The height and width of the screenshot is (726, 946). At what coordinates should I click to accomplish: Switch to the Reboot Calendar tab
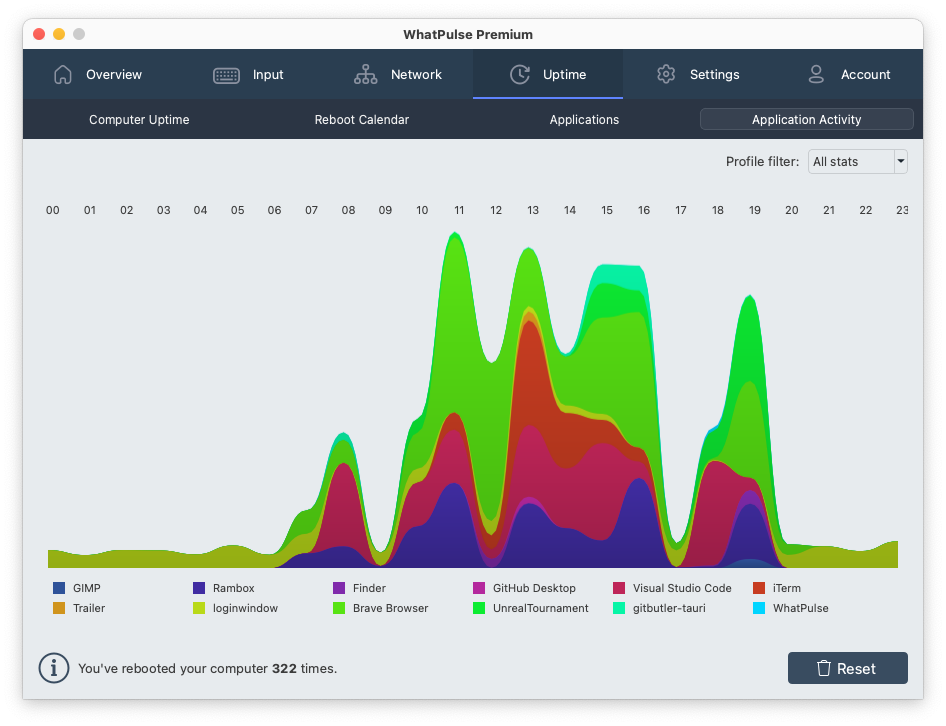362,119
